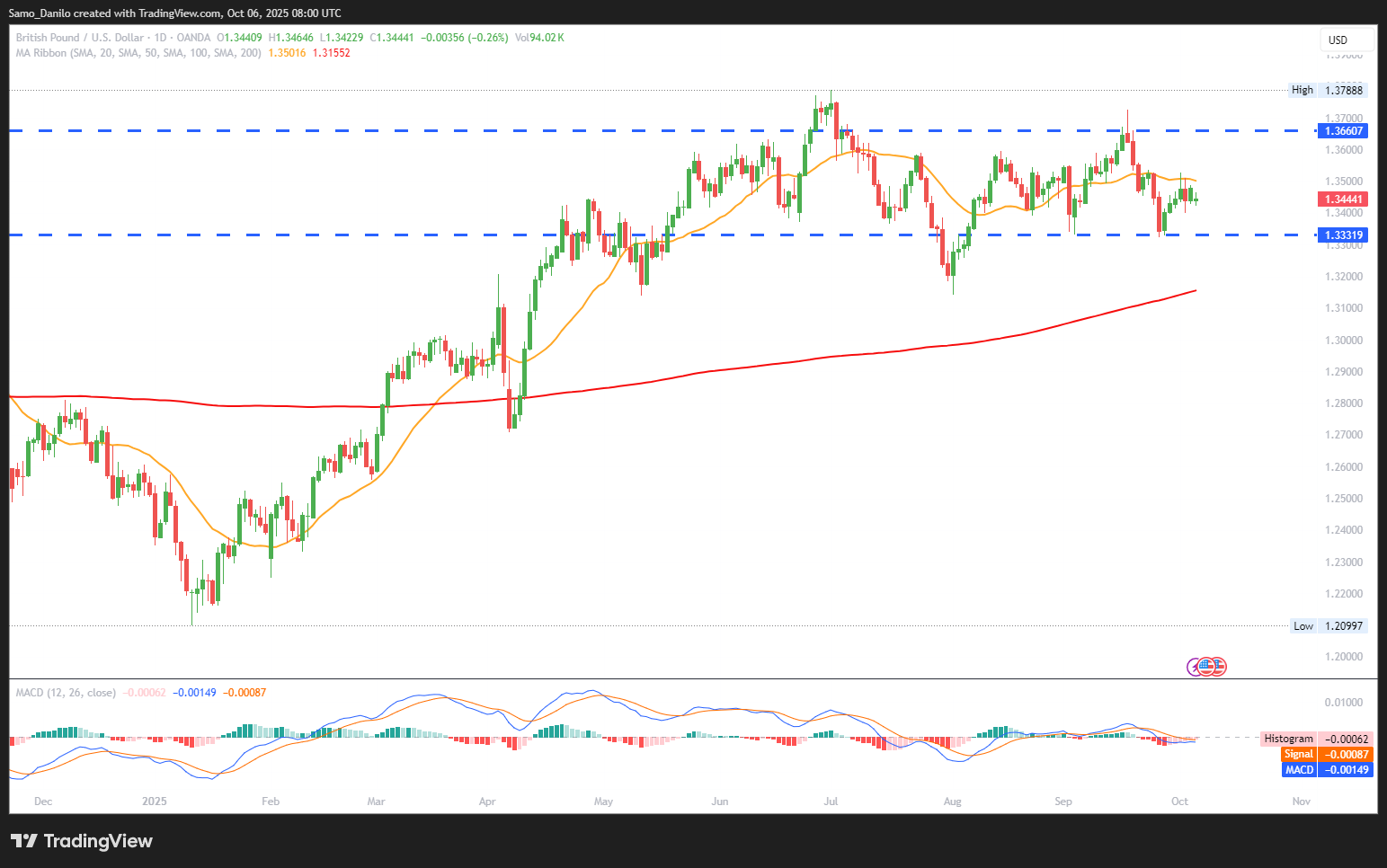Click the Jul marker on the time axis
The width and height of the screenshot is (1387, 868).
click(x=831, y=802)
